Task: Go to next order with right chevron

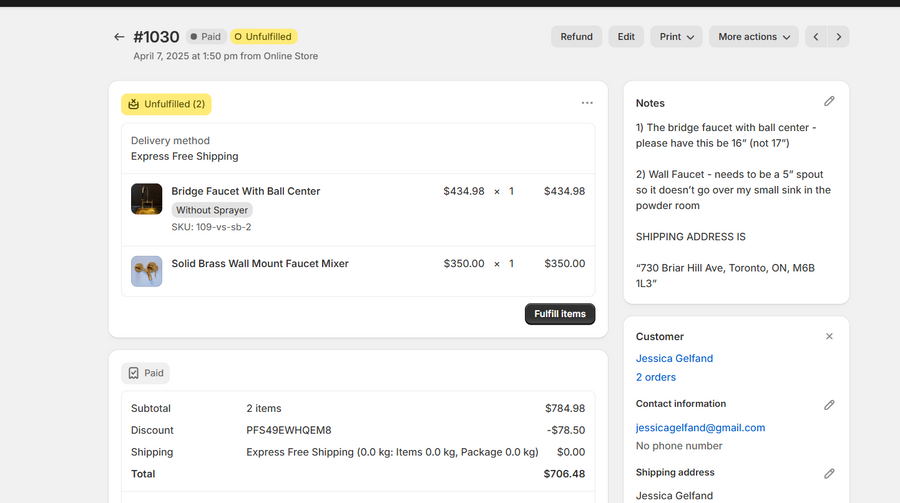Action: pos(839,37)
